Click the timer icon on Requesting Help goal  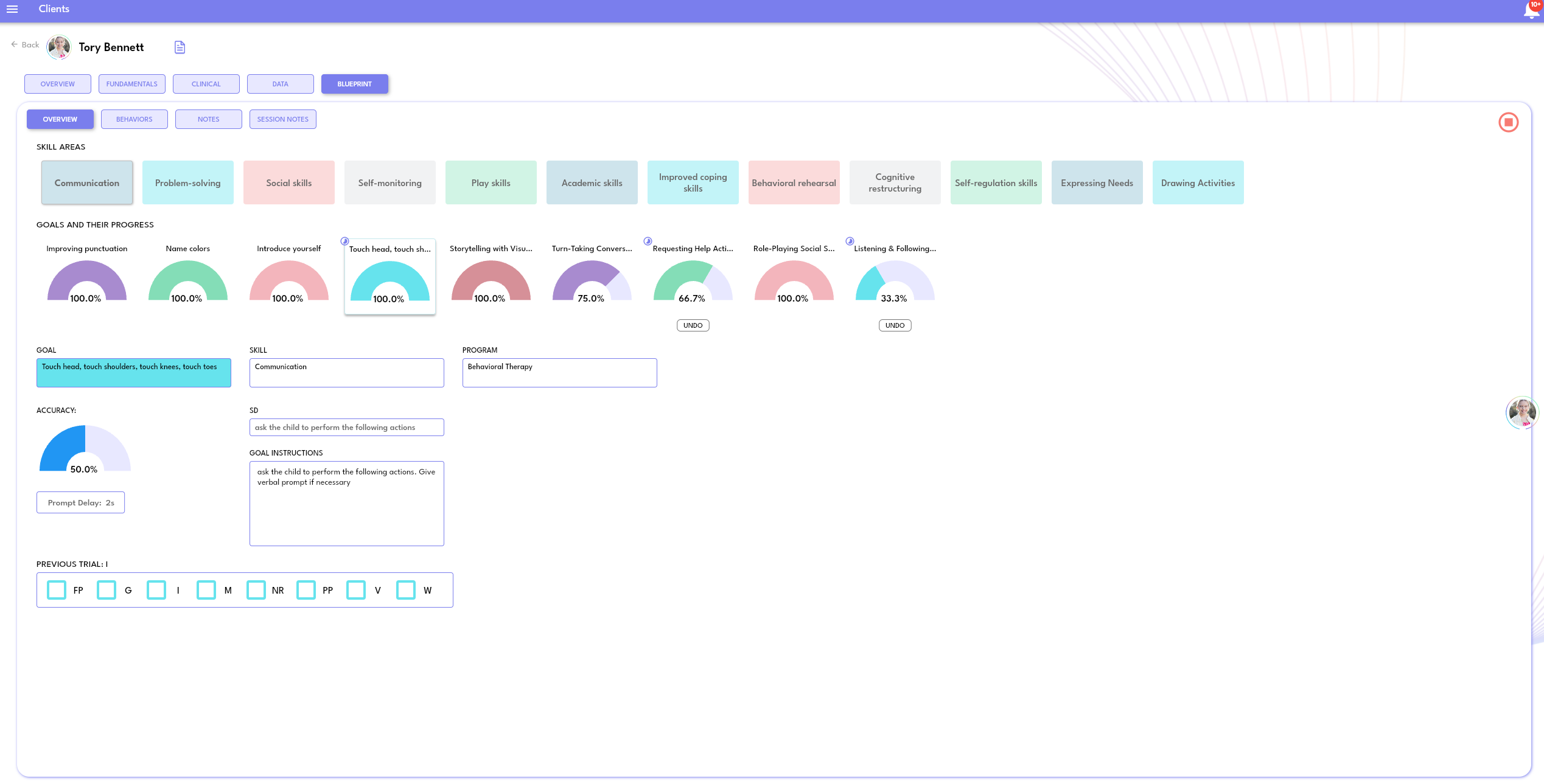tap(648, 241)
